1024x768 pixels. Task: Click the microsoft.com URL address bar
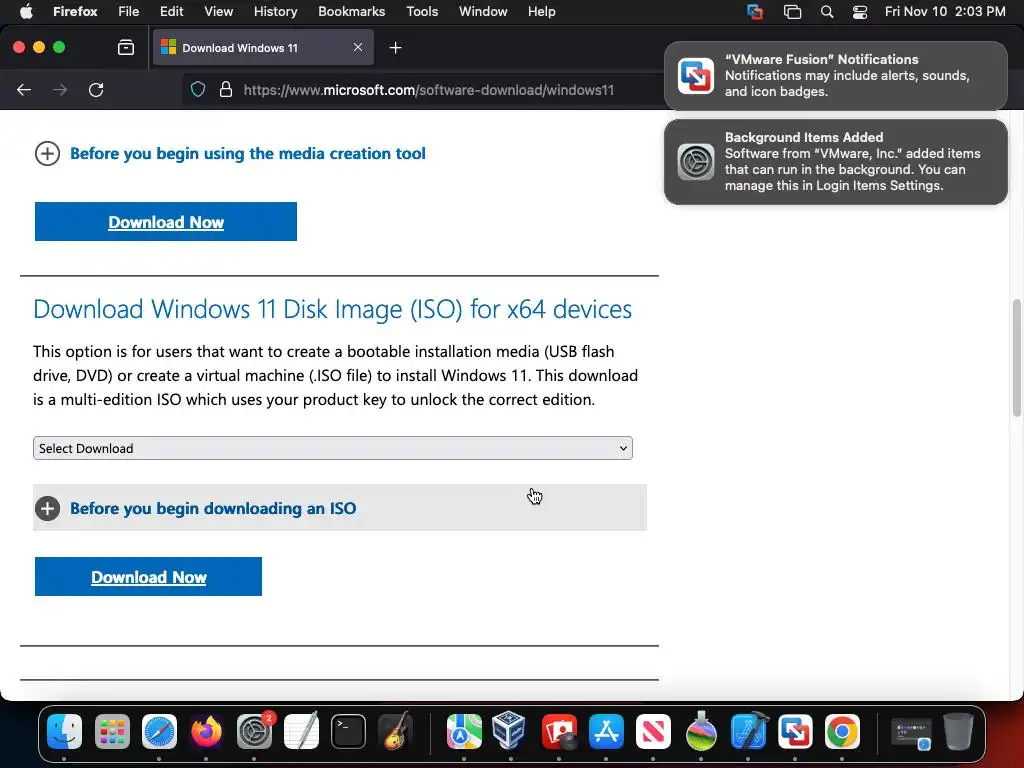[428, 90]
